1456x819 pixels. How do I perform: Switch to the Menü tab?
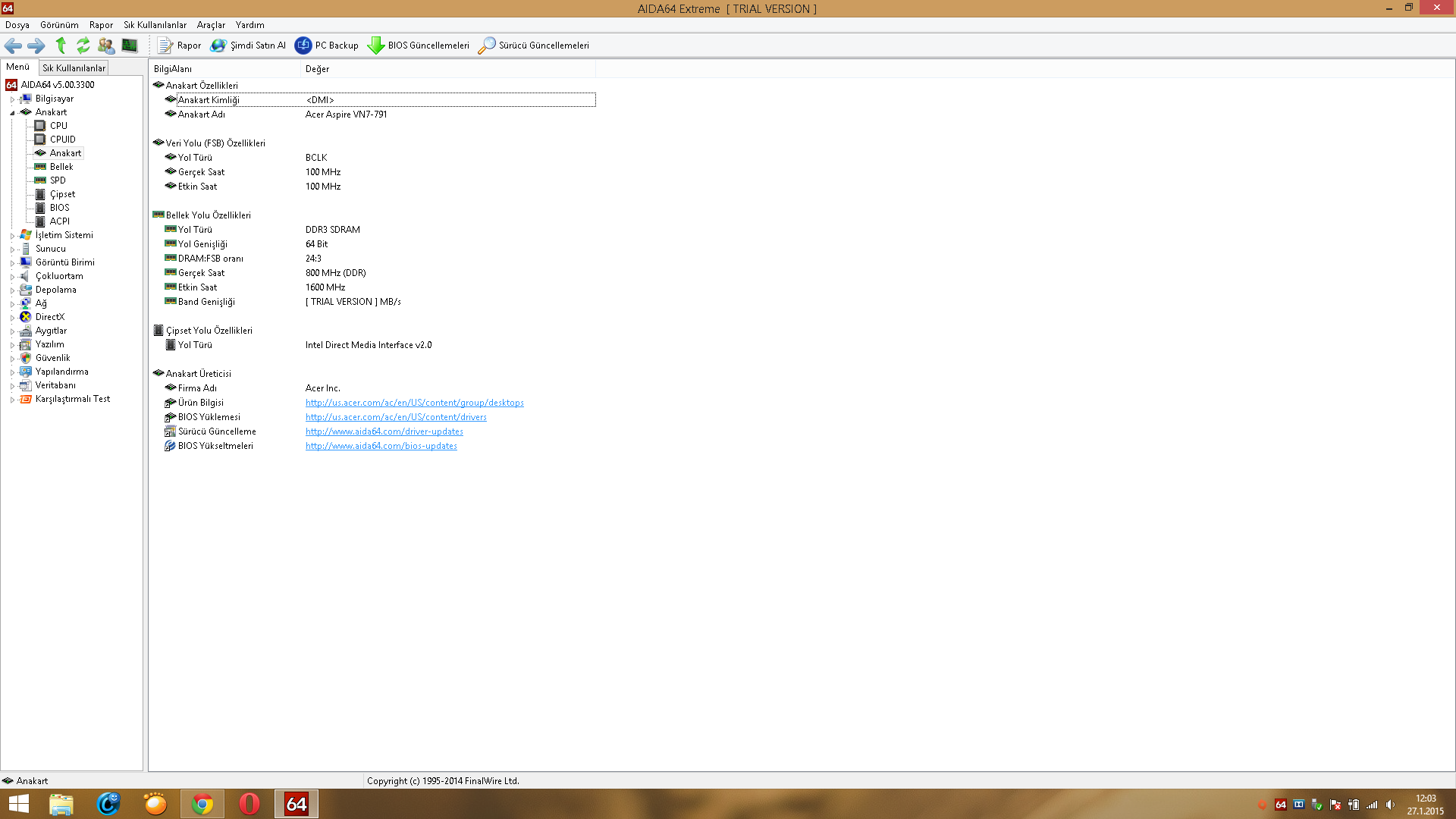coord(18,67)
